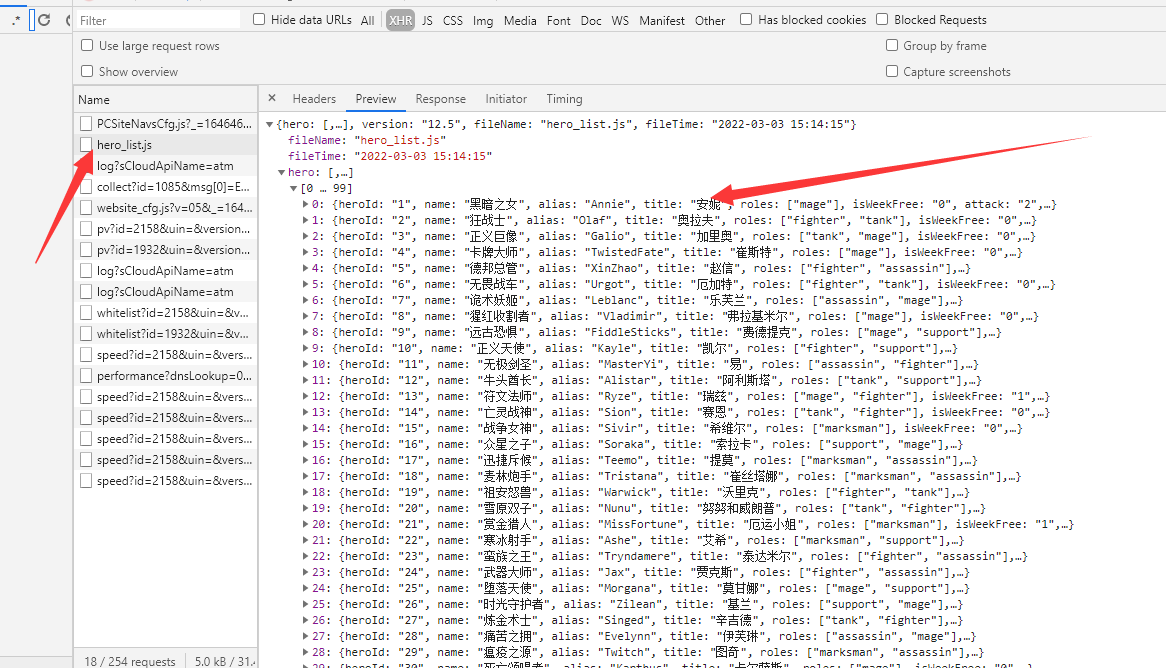Enable the Hide data URLs checkbox

pyautogui.click(x=258, y=20)
